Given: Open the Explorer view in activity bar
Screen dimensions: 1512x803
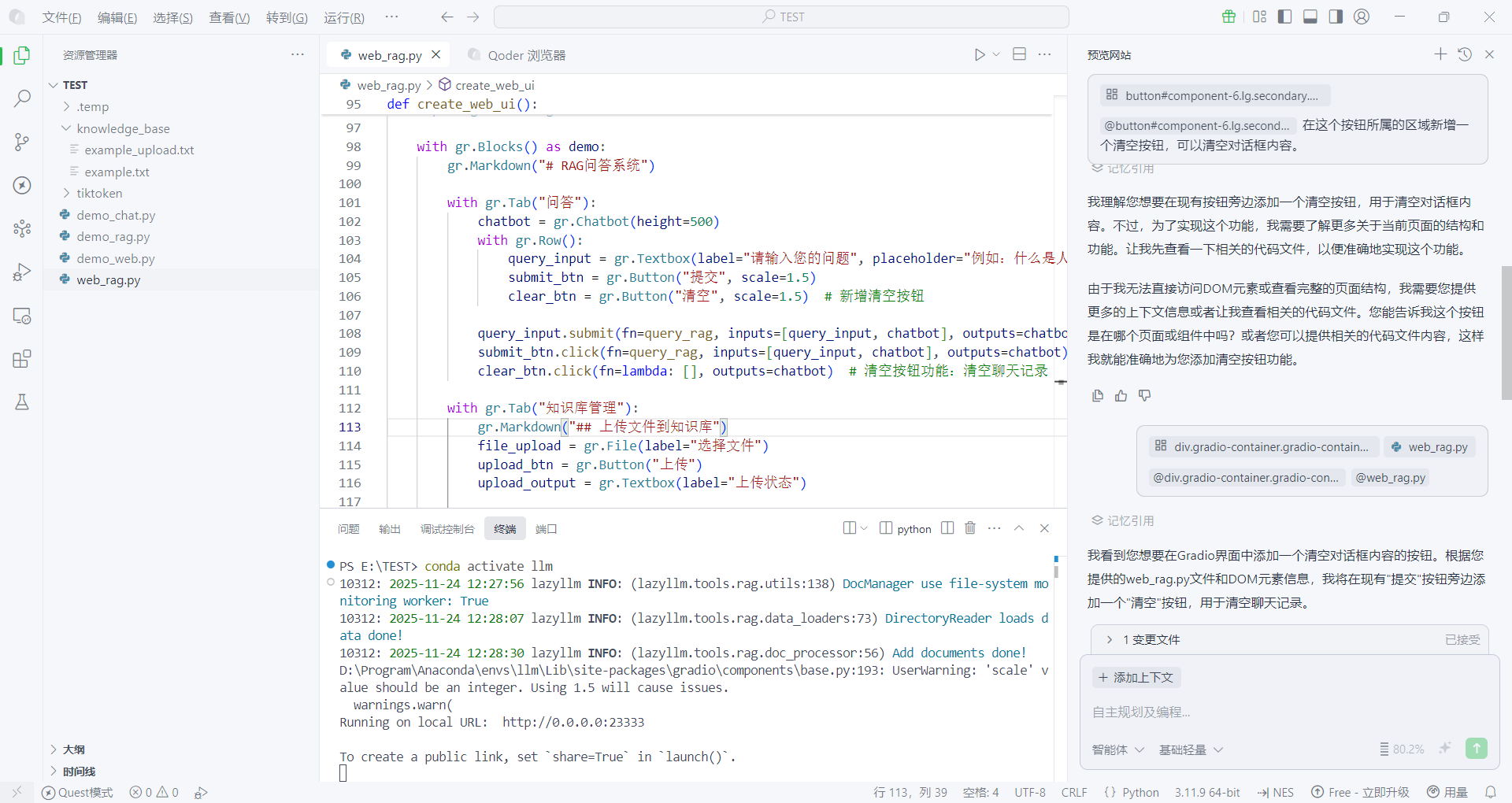Looking at the screenshot, I should point(22,56).
